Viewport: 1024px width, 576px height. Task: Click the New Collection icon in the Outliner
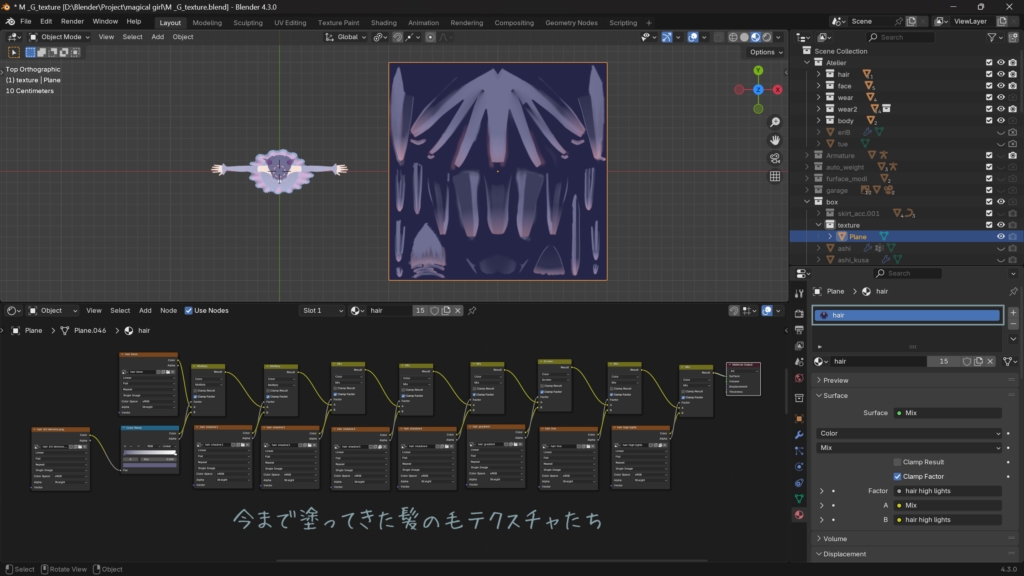click(1013, 37)
